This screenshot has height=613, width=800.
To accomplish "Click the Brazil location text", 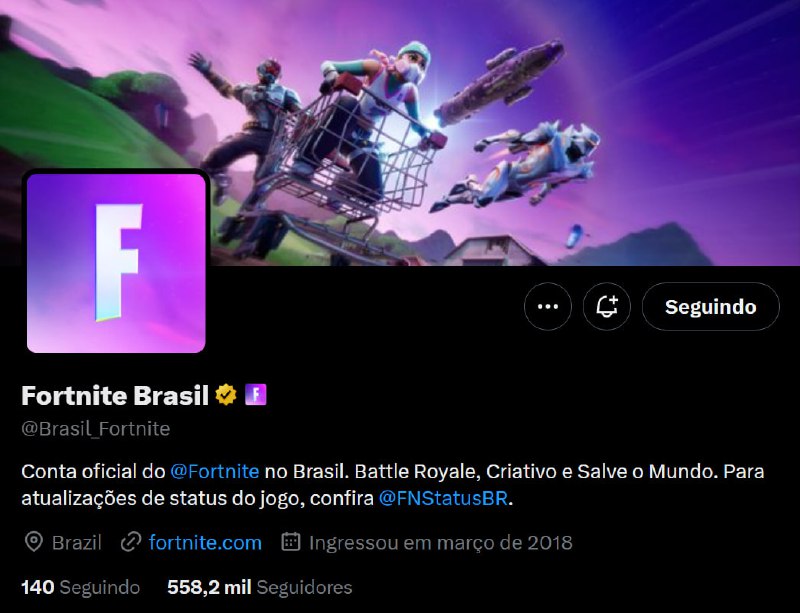I will tap(77, 542).
